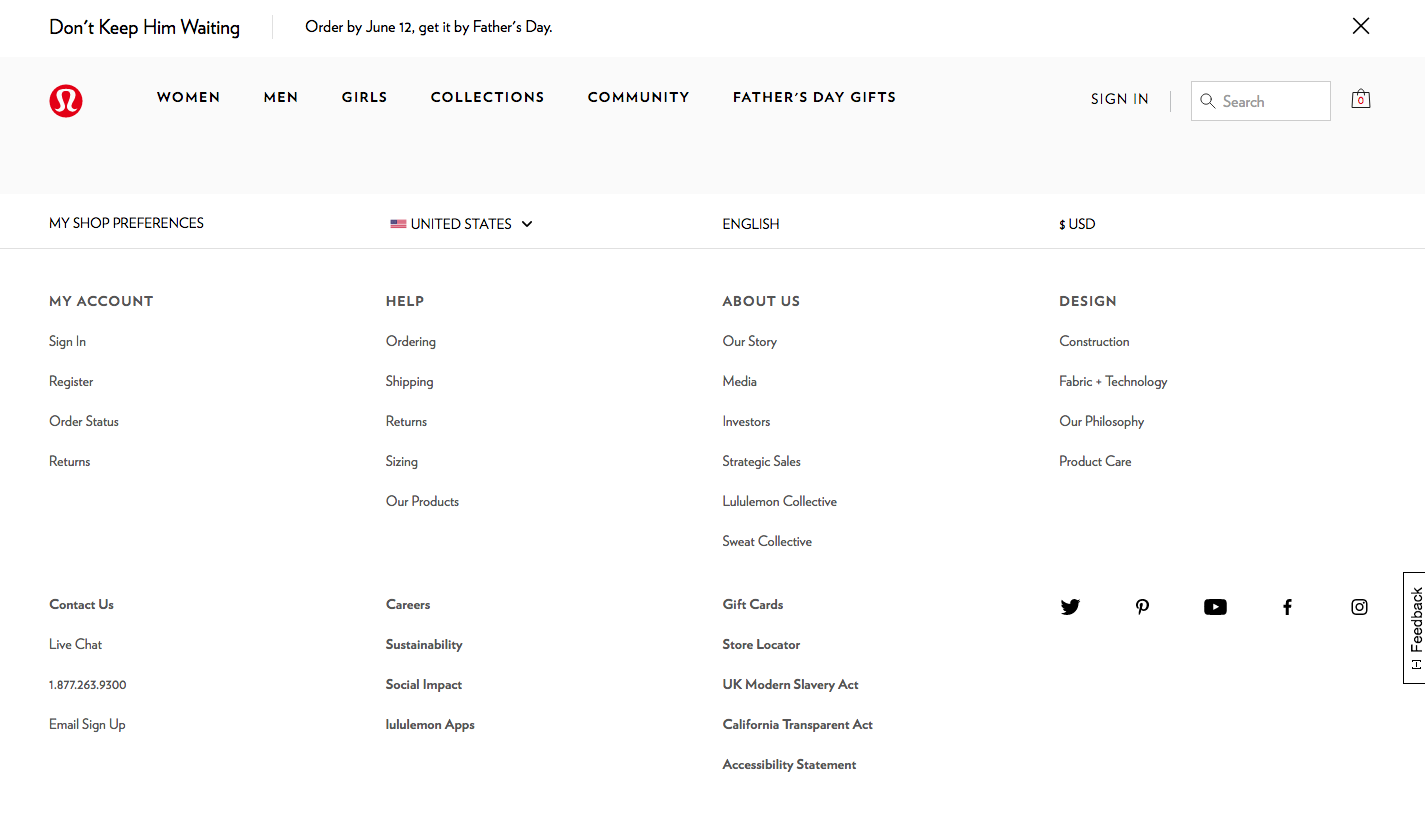This screenshot has height=817, width=1425.
Task: Open the Our Philosophy link
Action: [x=1101, y=421]
